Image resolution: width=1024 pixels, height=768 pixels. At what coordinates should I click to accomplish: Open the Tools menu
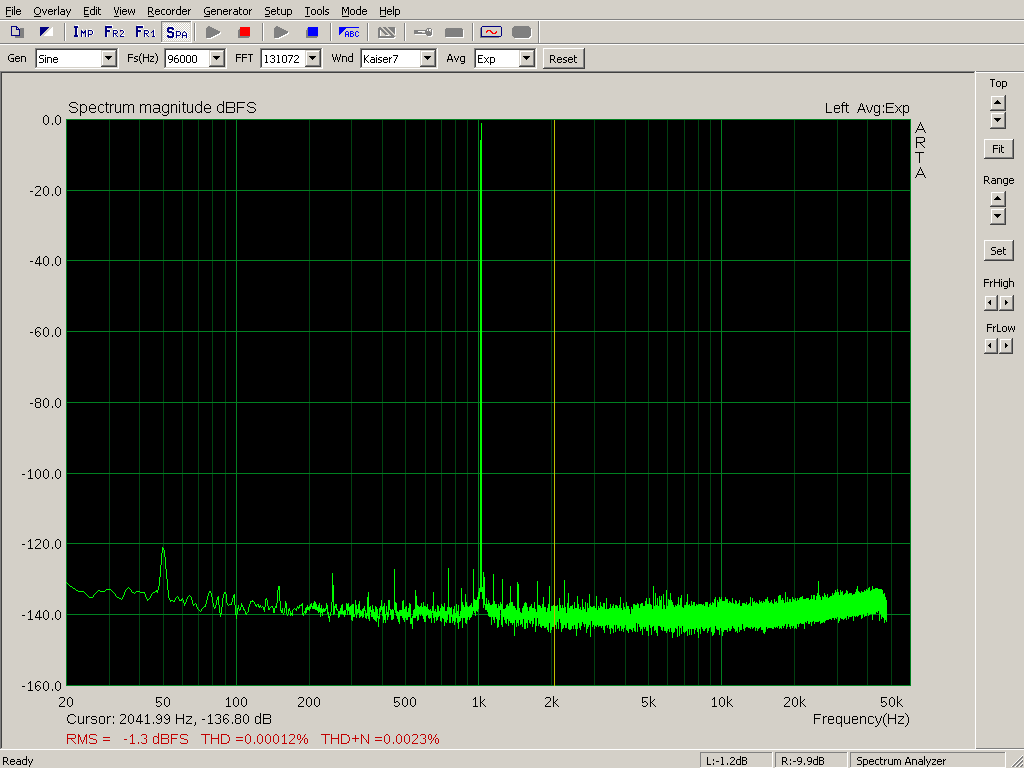click(x=317, y=11)
